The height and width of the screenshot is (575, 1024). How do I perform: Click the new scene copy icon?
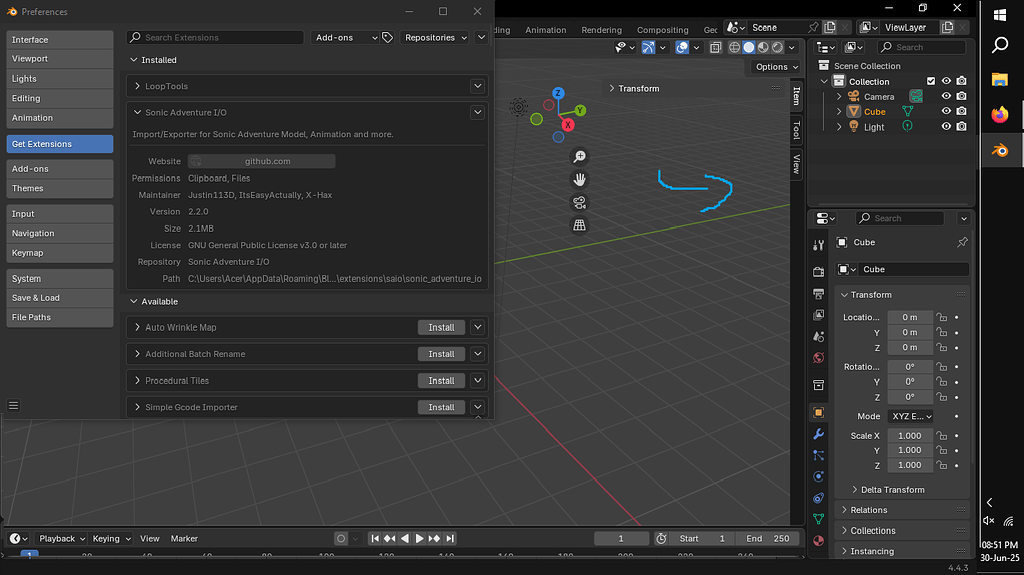pyautogui.click(x=830, y=27)
